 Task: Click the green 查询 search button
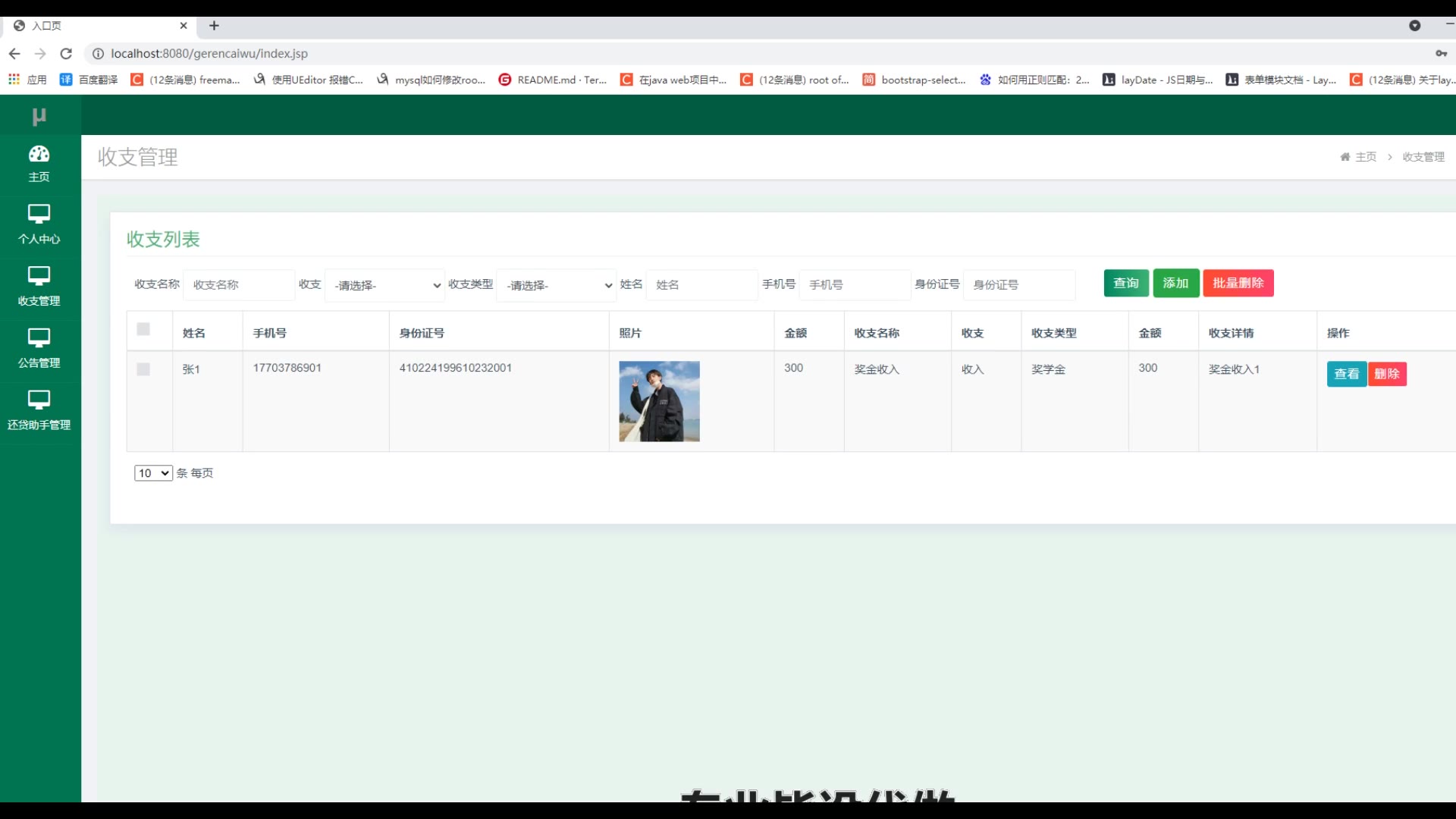pyautogui.click(x=1126, y=284)
